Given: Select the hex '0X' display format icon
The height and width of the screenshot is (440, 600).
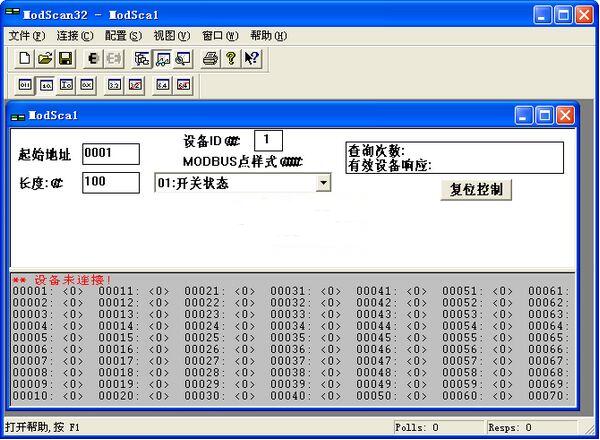Looking at the screenshot, I should (x=88, y=85).
